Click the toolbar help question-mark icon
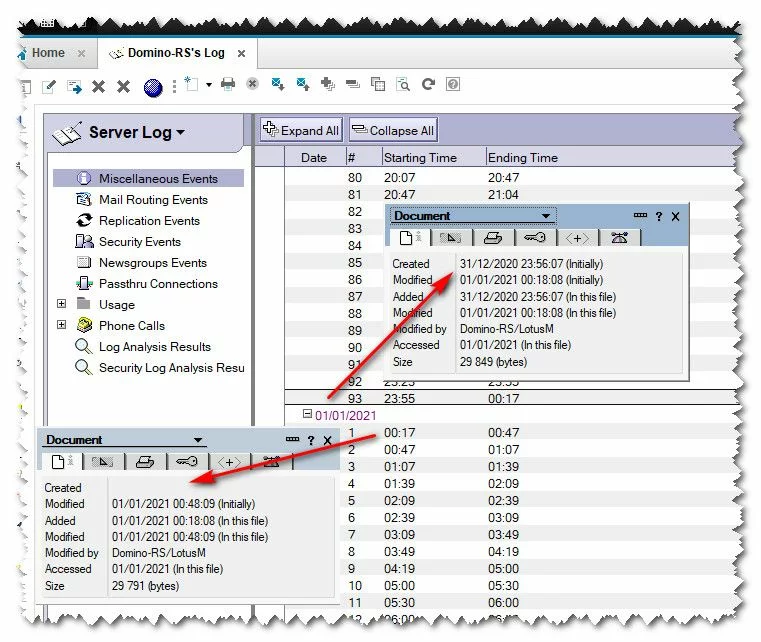761x642 pixels. click(453, 85)
